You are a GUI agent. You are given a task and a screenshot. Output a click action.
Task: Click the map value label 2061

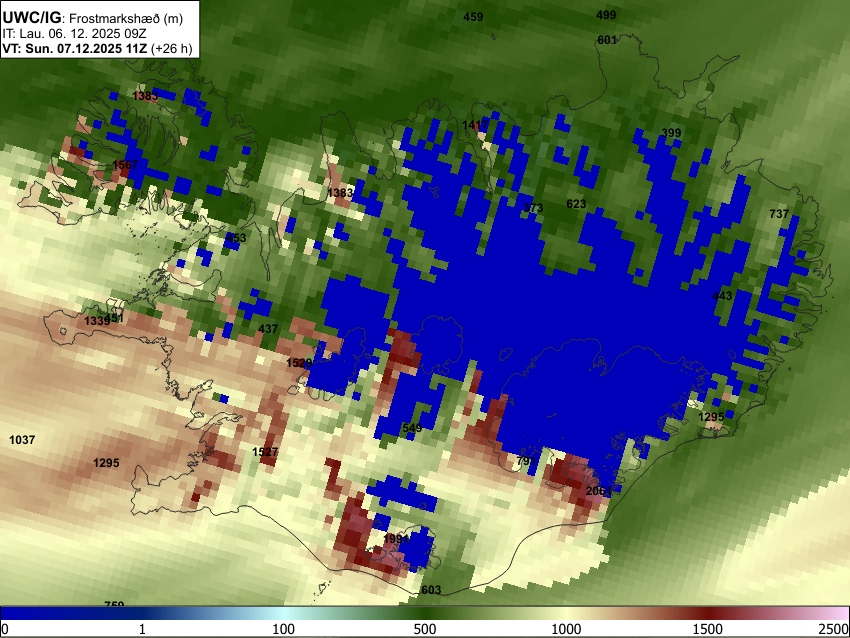point(599,491)
